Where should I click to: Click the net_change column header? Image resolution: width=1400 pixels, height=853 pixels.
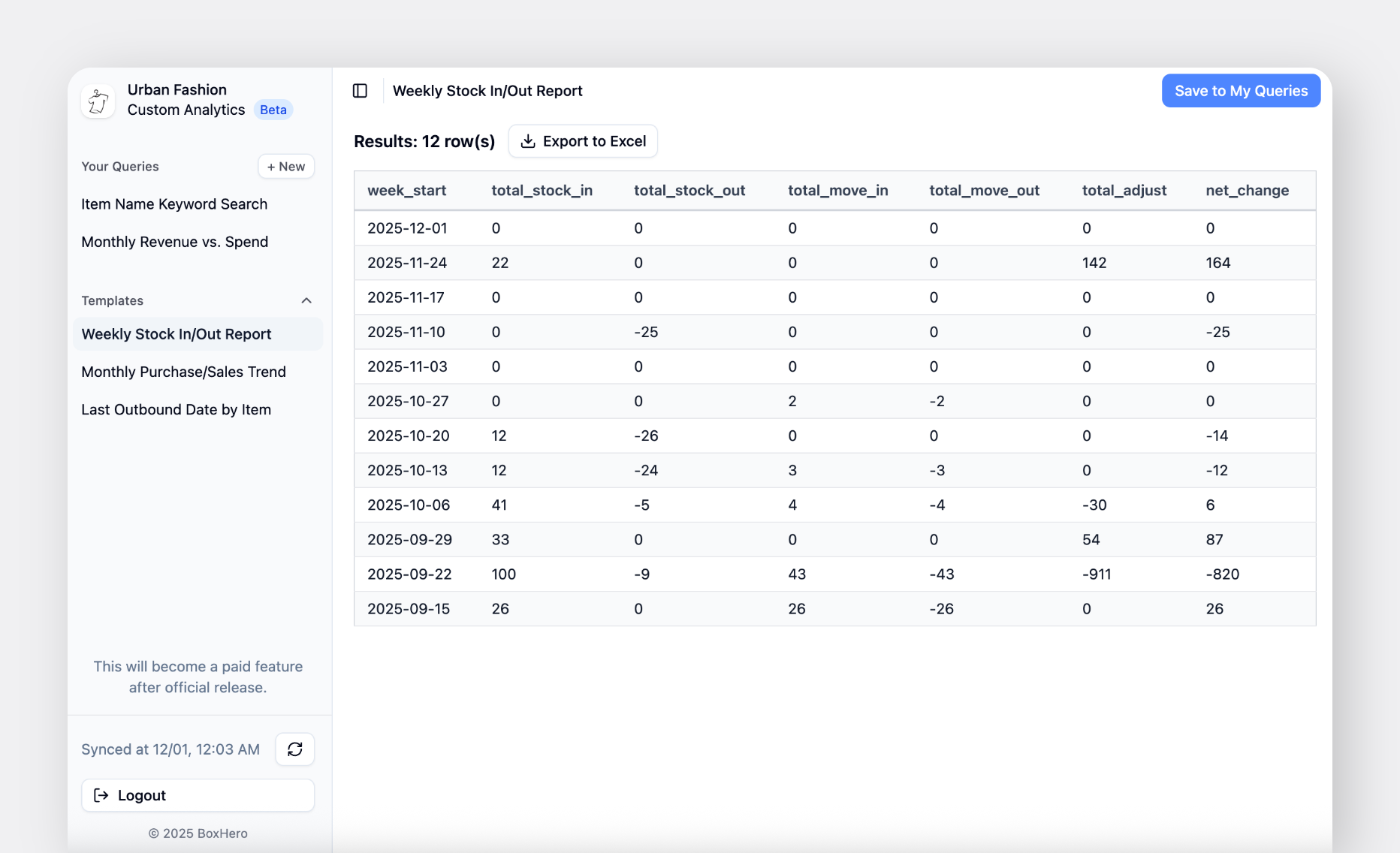(1247, 191)
